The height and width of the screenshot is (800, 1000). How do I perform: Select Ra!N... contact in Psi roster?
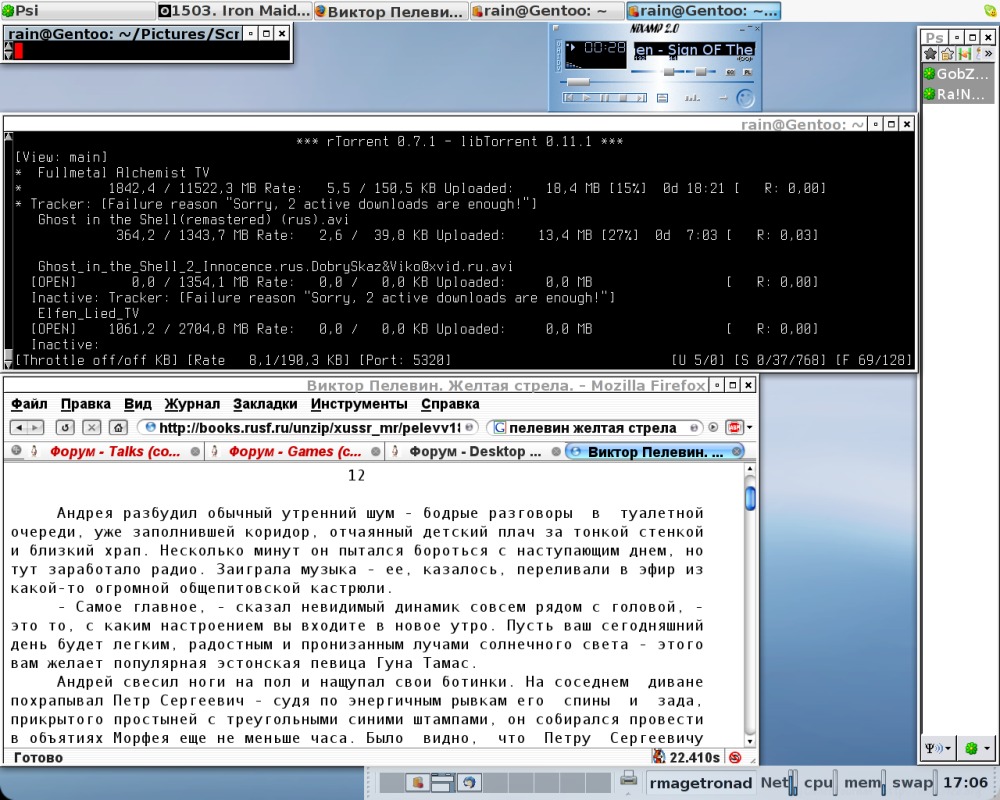coord(959,94)
